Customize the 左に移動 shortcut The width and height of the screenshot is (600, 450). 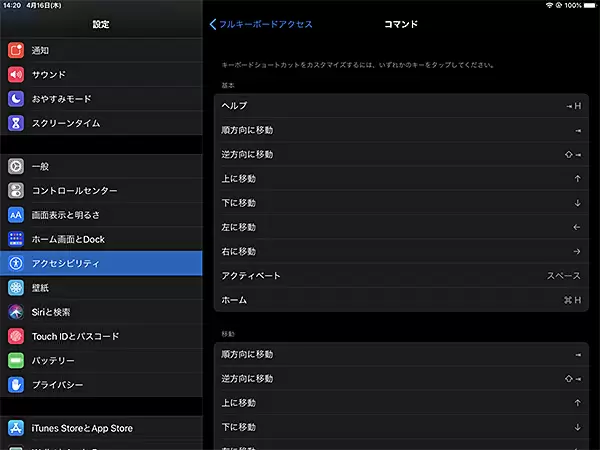click(x=401, y=227)
